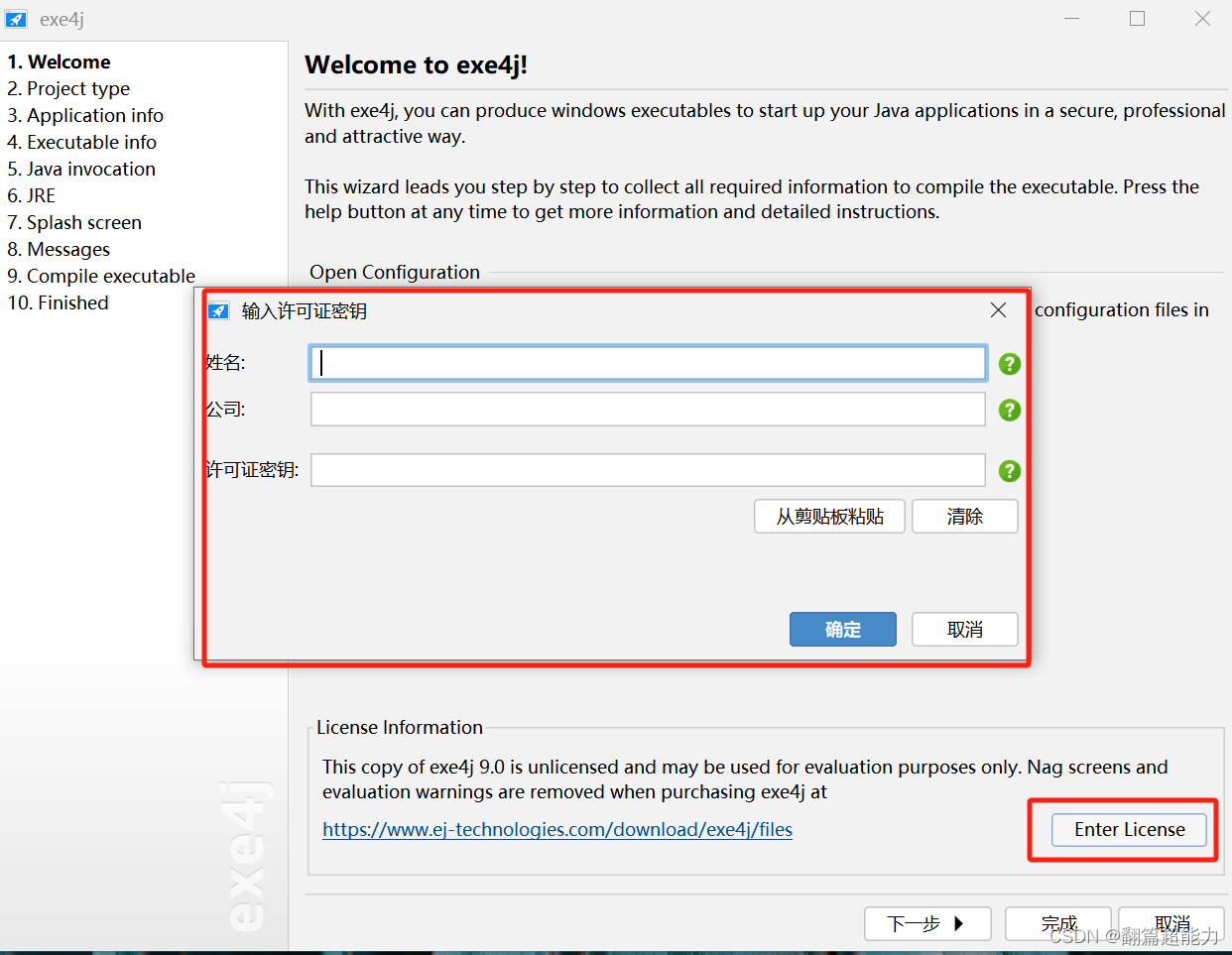Select step 10. Finished

[59, 302]
